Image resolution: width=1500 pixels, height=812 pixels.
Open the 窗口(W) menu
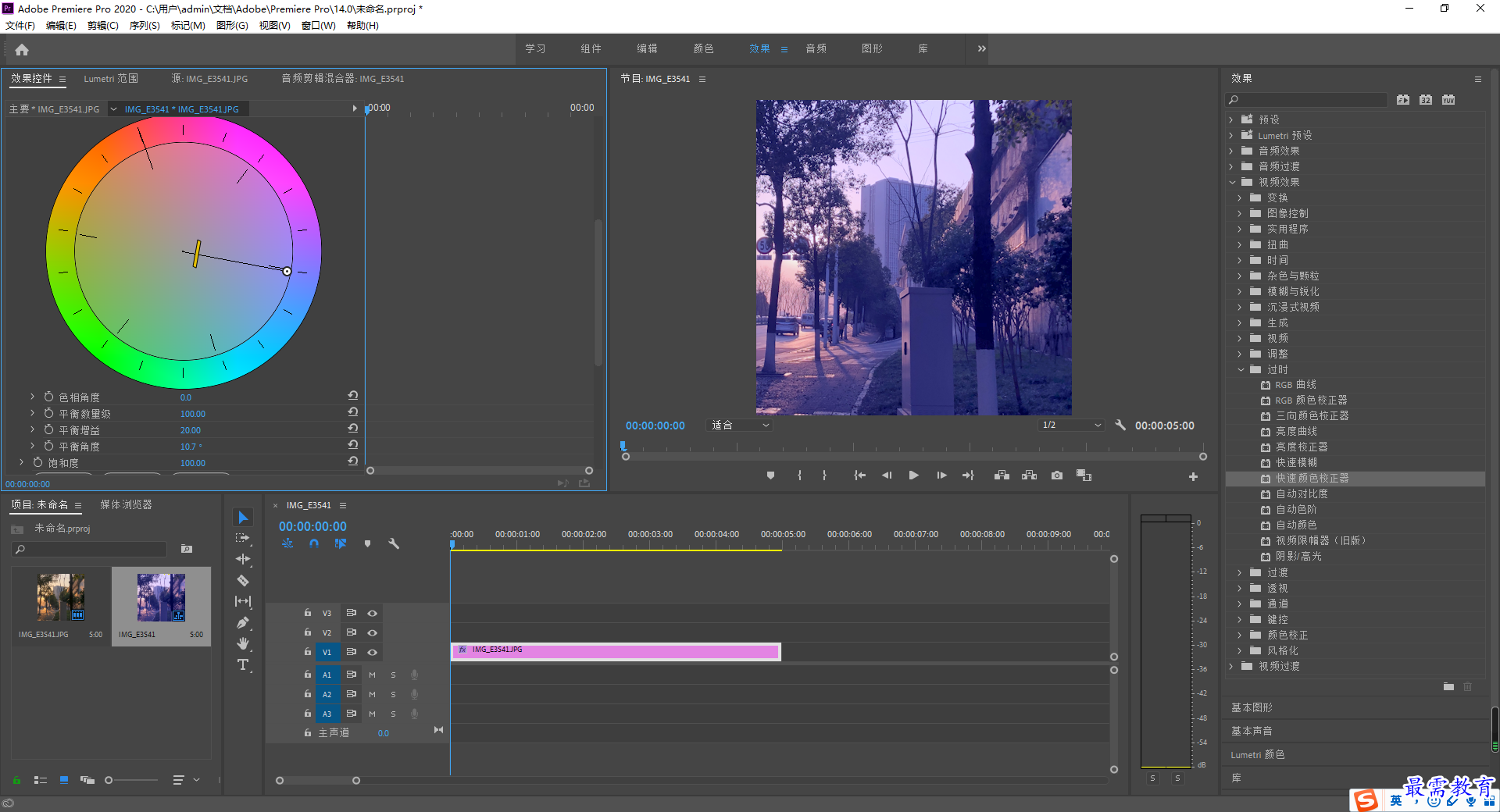(x=318, y=25)
